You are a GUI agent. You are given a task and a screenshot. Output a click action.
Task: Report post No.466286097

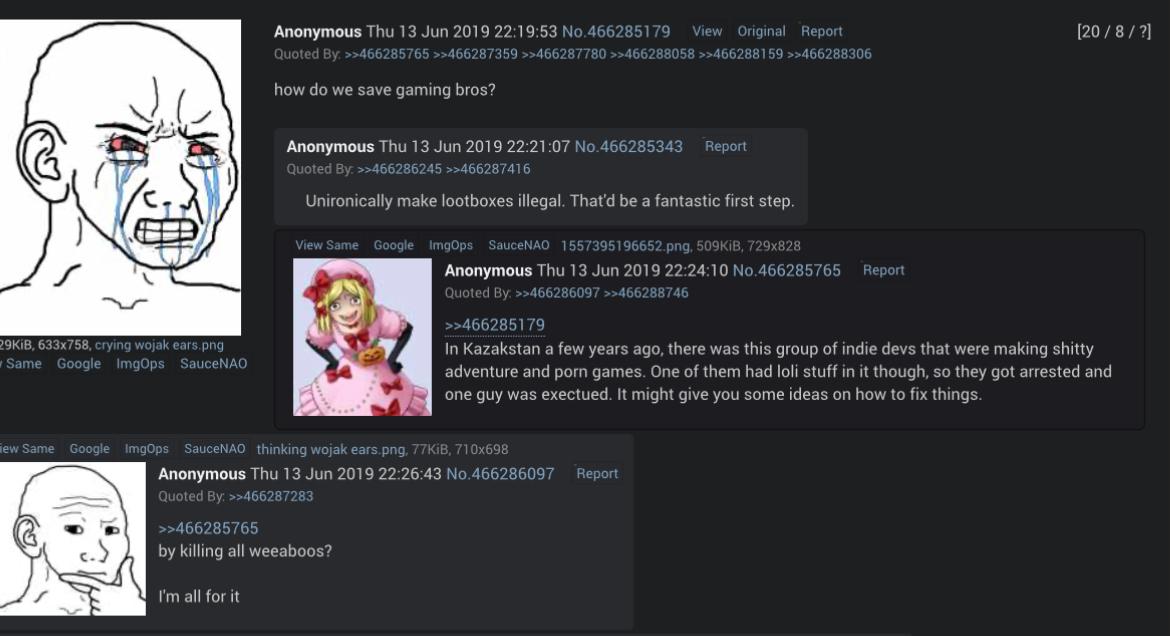pos(597,473)
